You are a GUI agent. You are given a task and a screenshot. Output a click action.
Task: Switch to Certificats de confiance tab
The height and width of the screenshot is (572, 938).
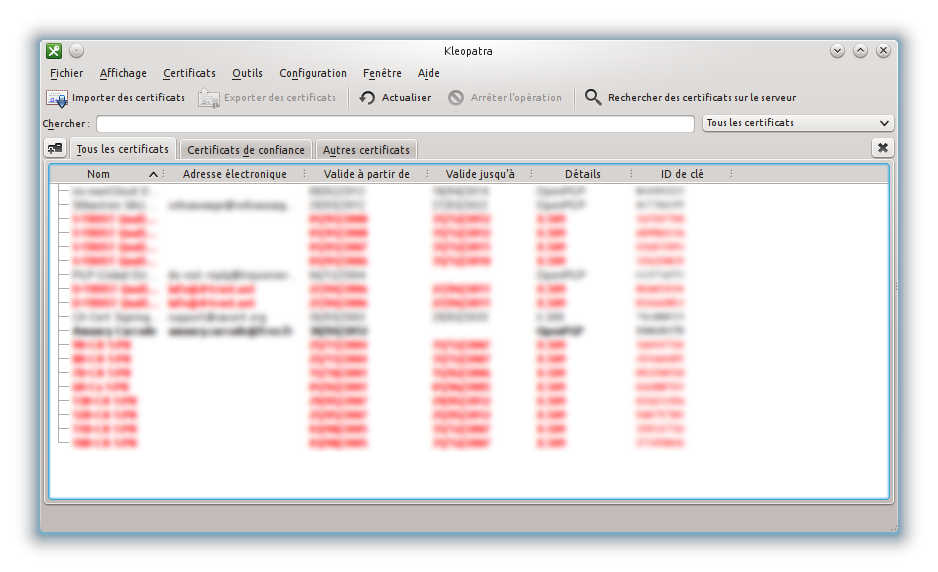tap(246, 150)
